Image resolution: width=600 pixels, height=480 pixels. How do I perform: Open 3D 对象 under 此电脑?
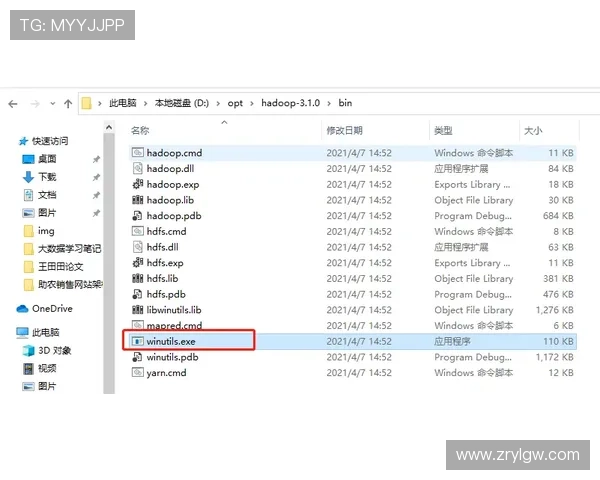55,350
